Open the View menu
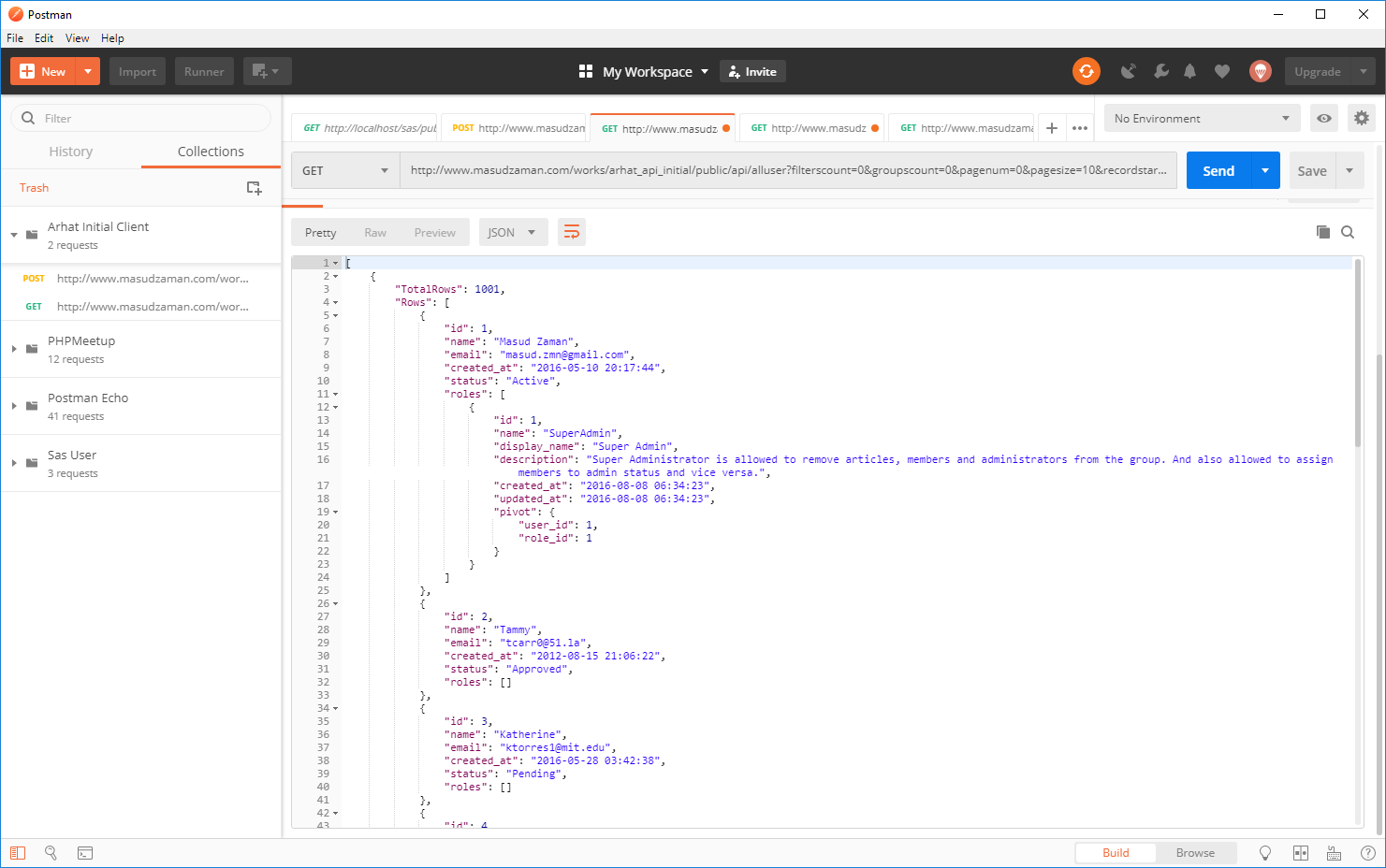The image size is (1386, 868). (x=77, y=38)
